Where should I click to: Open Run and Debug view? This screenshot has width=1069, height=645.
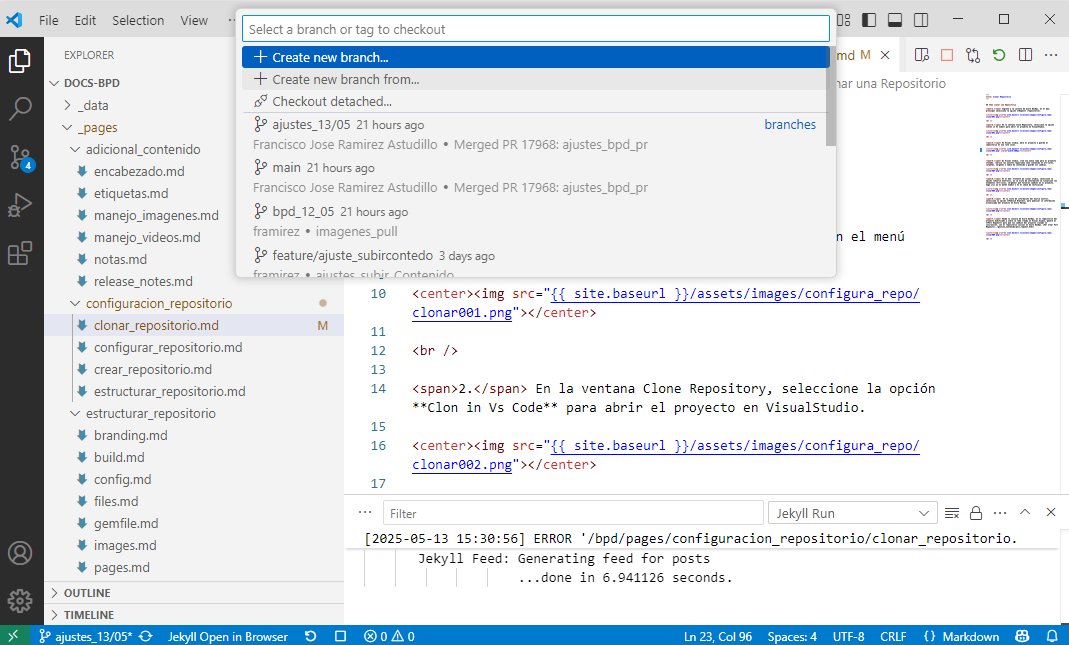(20, 205)
